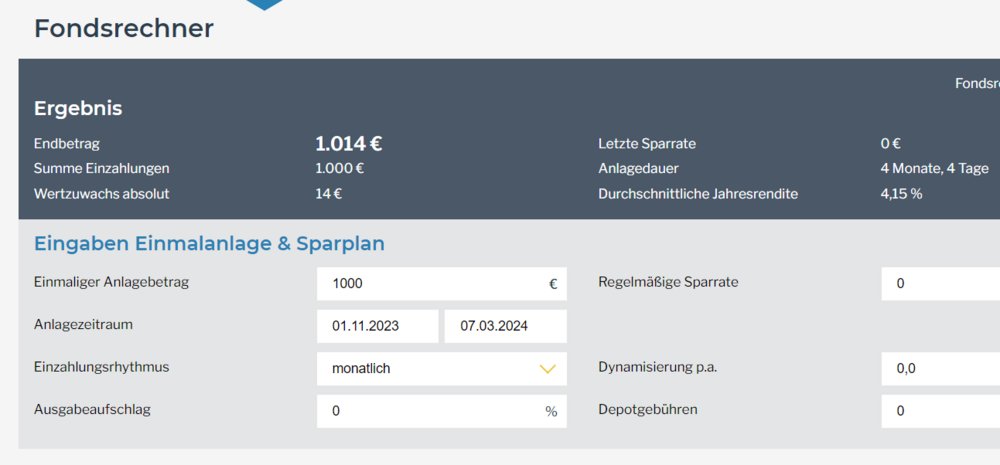Click the Fondsrechner page heading
Image resolution: width=1000 pixels, height=465 pixels.
click(124, 28)
